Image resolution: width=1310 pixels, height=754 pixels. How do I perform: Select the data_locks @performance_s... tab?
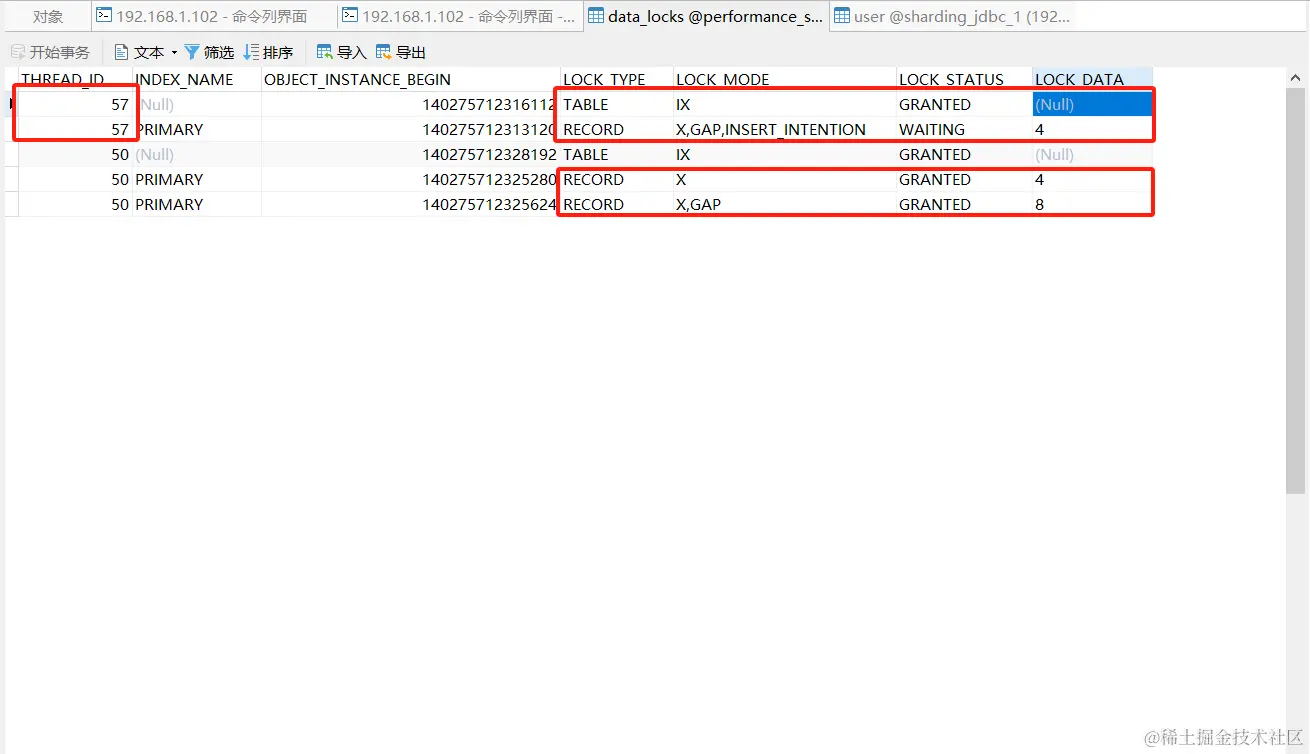point(706,16)
